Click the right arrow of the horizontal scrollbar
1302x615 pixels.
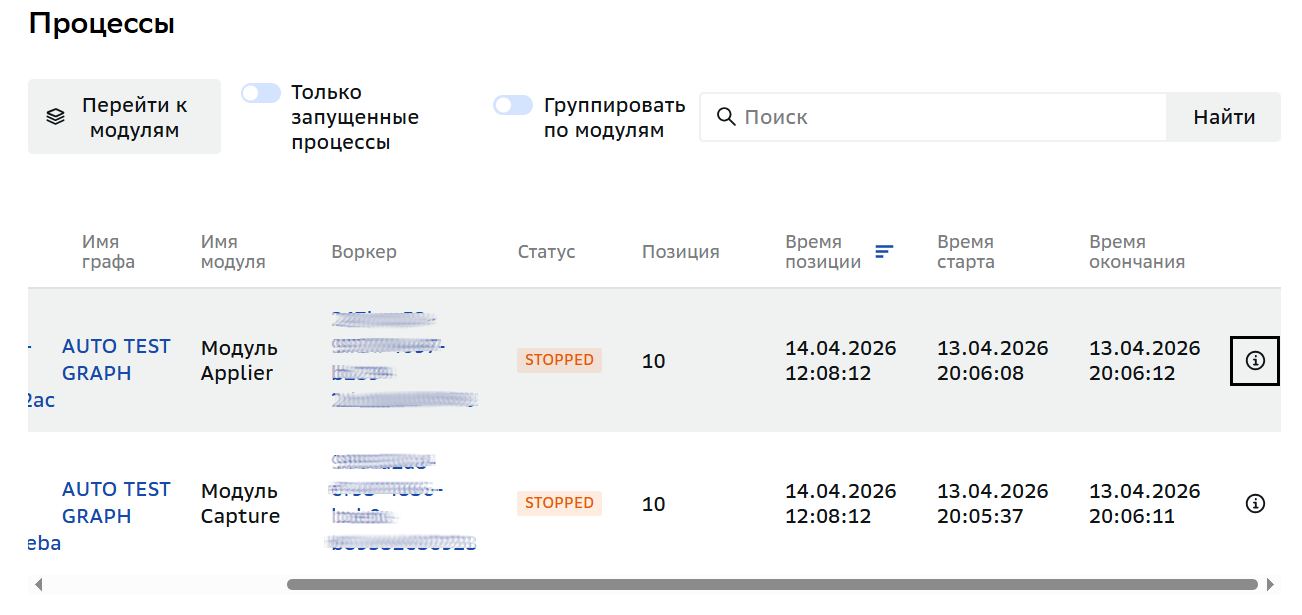click(1270, 584)
